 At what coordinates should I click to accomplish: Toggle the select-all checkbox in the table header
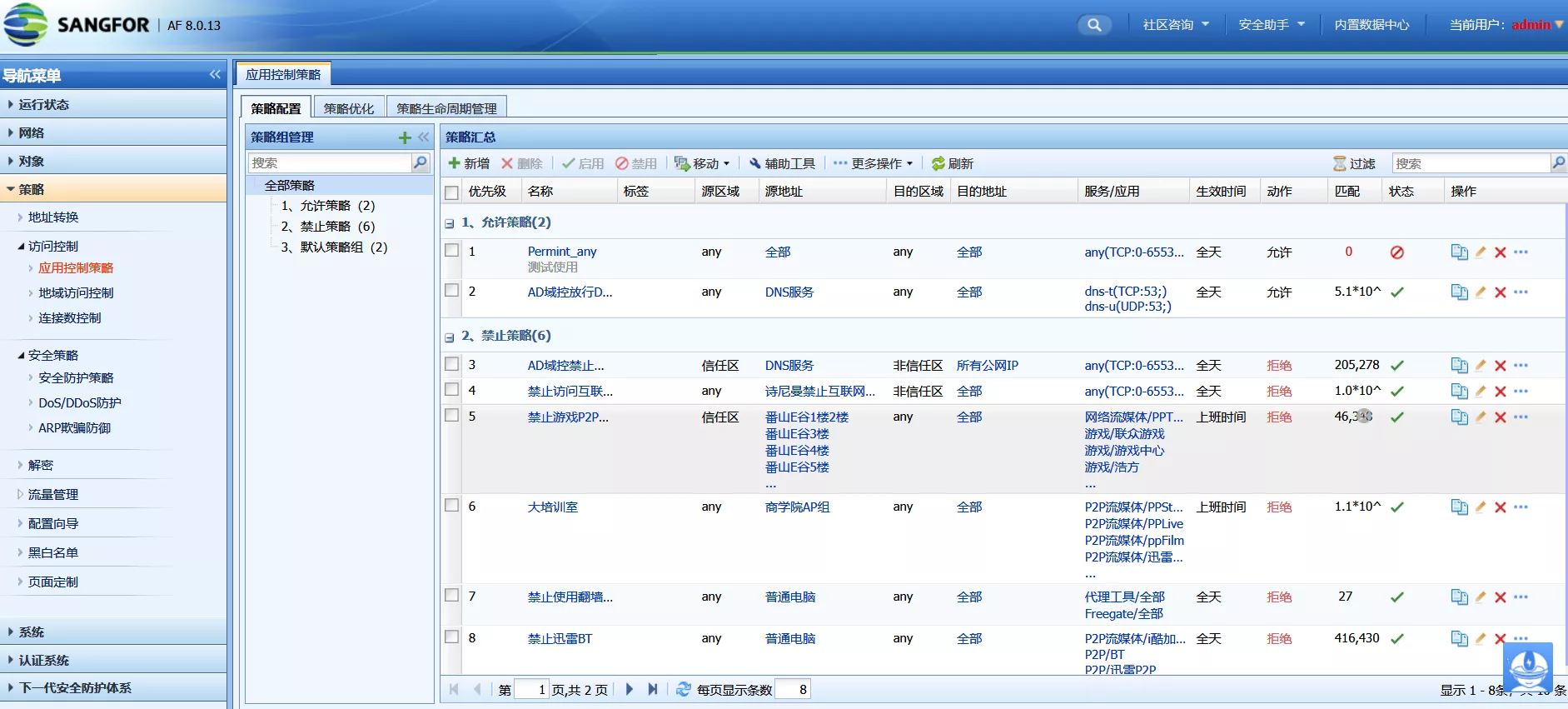coord(452,192)
